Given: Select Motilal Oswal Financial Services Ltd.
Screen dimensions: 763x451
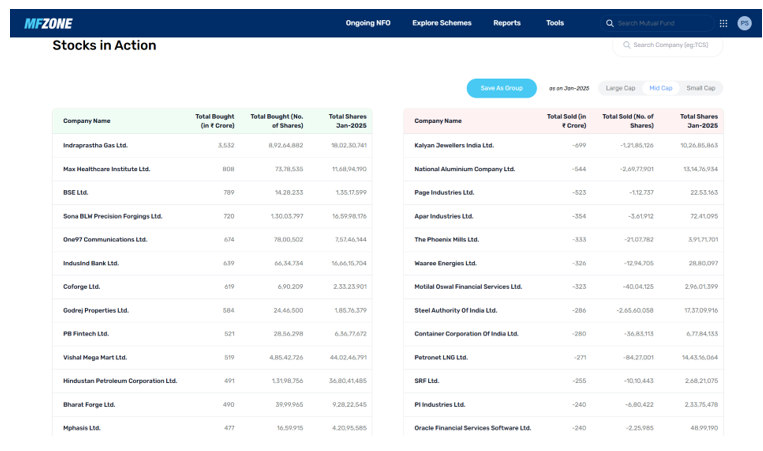Looking at the screenshot, I should tap(468, 287).
